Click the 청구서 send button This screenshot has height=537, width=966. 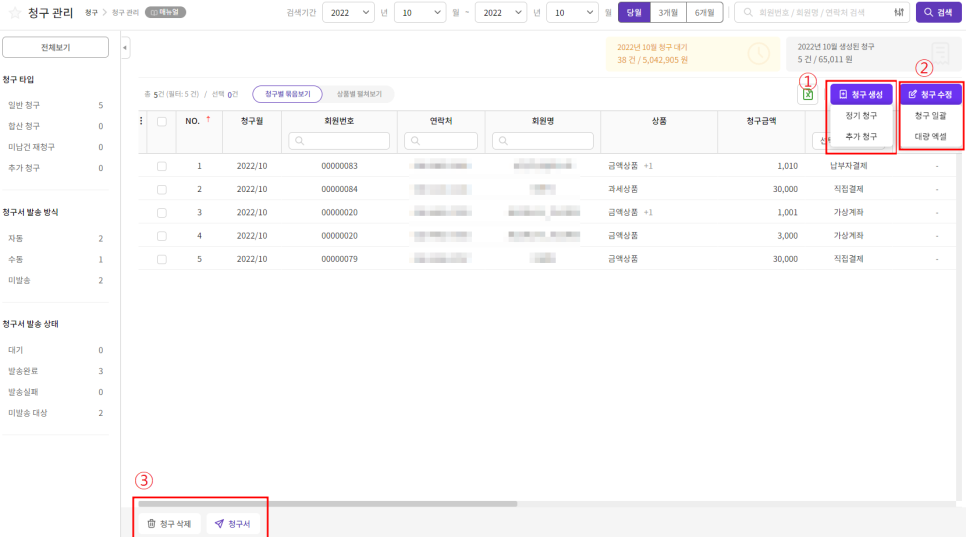click(233, 524)
